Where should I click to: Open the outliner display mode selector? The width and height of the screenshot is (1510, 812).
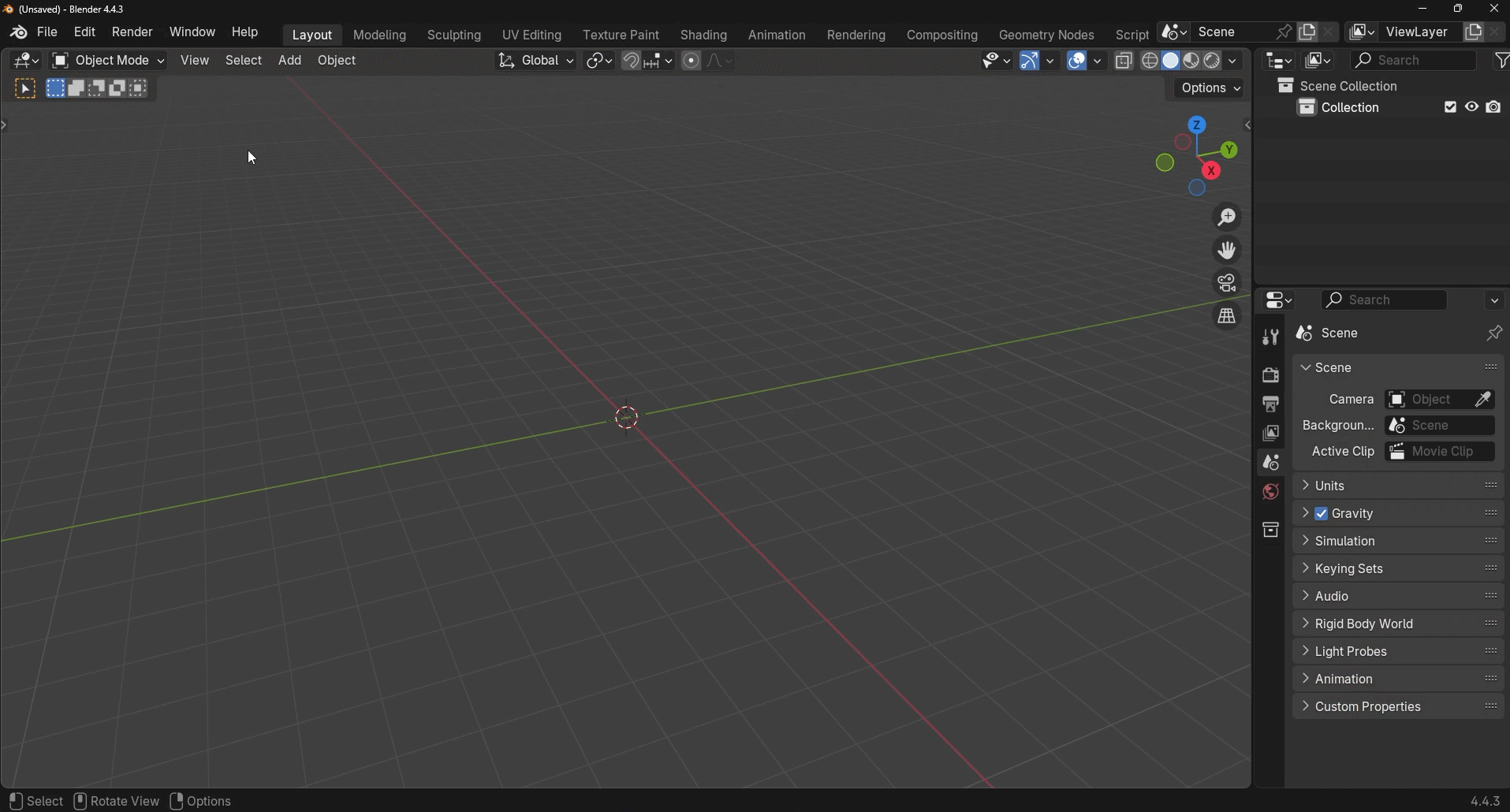coord(1319,61)
